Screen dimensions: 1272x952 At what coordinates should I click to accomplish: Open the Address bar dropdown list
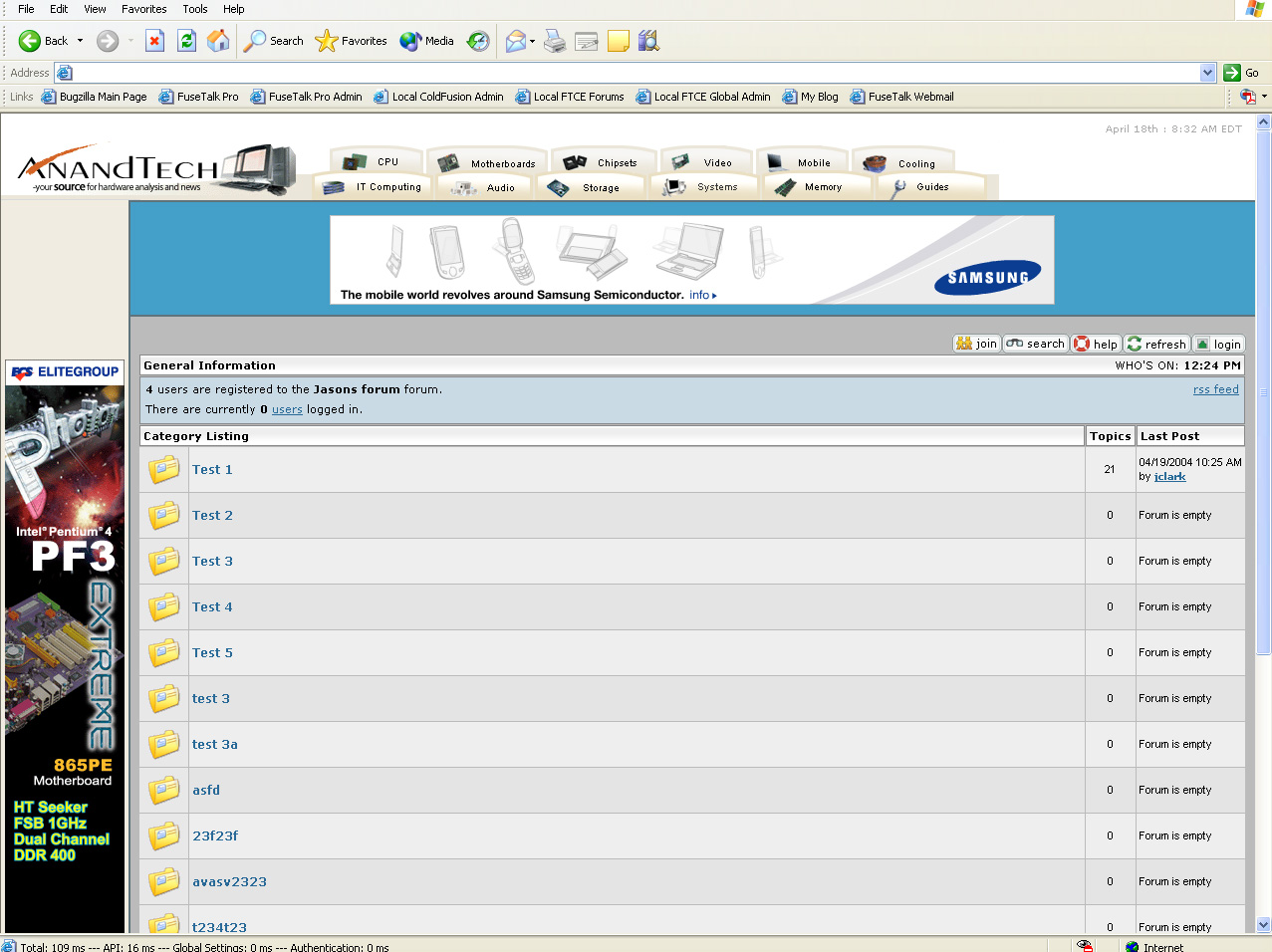coord(1208,73)
